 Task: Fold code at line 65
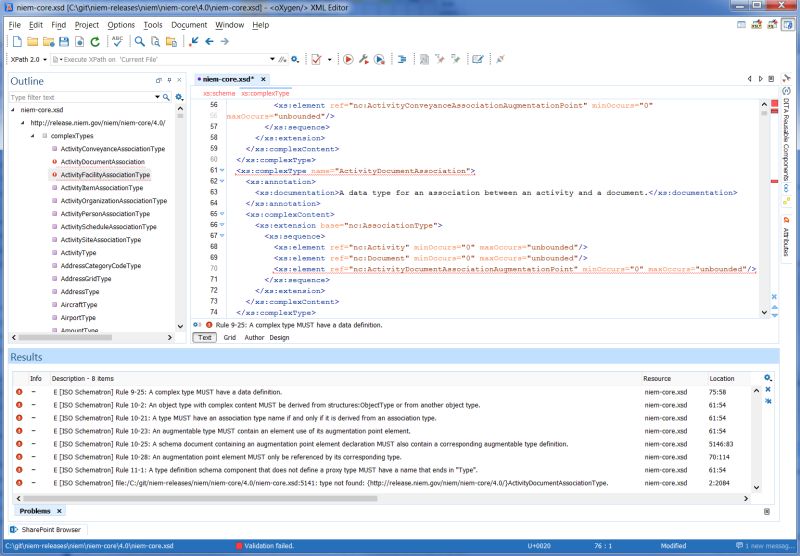click(x=222, y=214)
